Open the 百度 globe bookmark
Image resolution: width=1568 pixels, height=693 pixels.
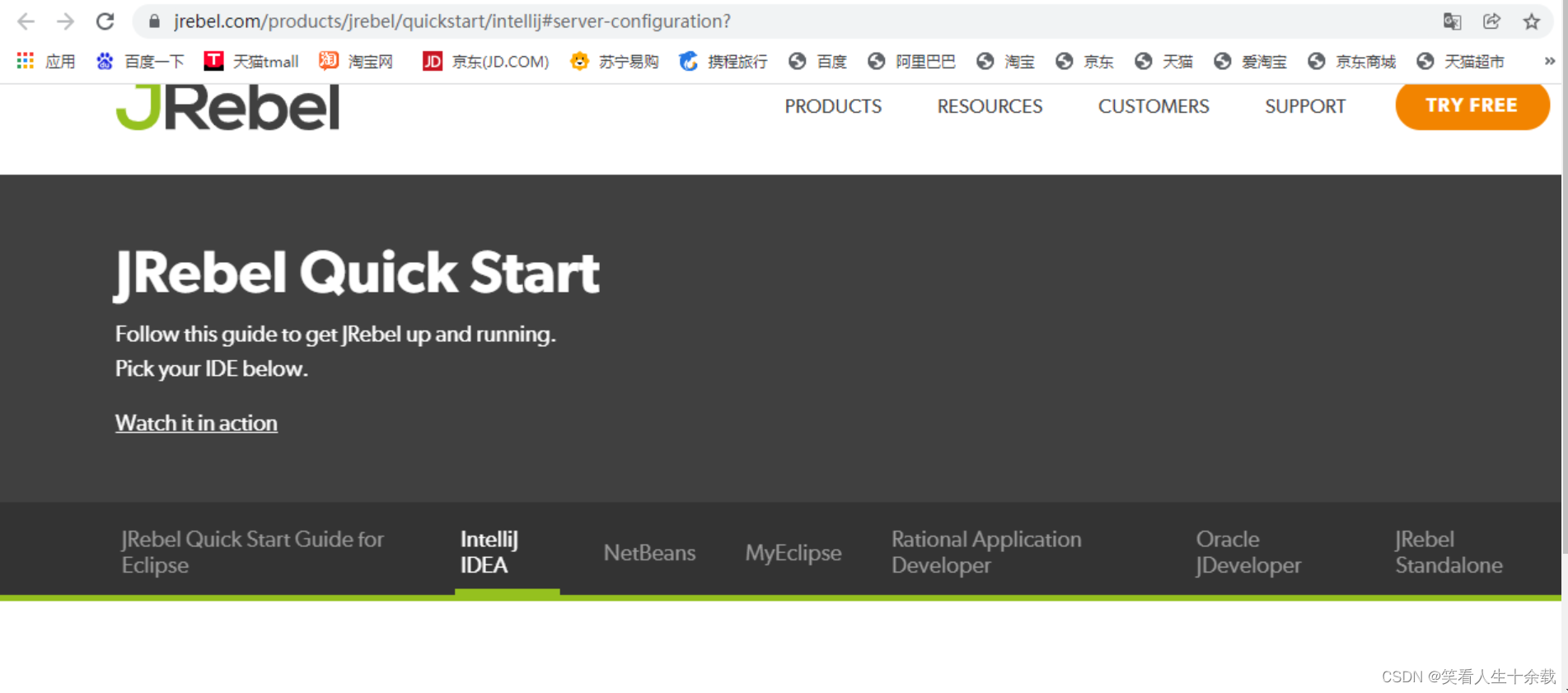pyautogui.click(x=817, y=61)
